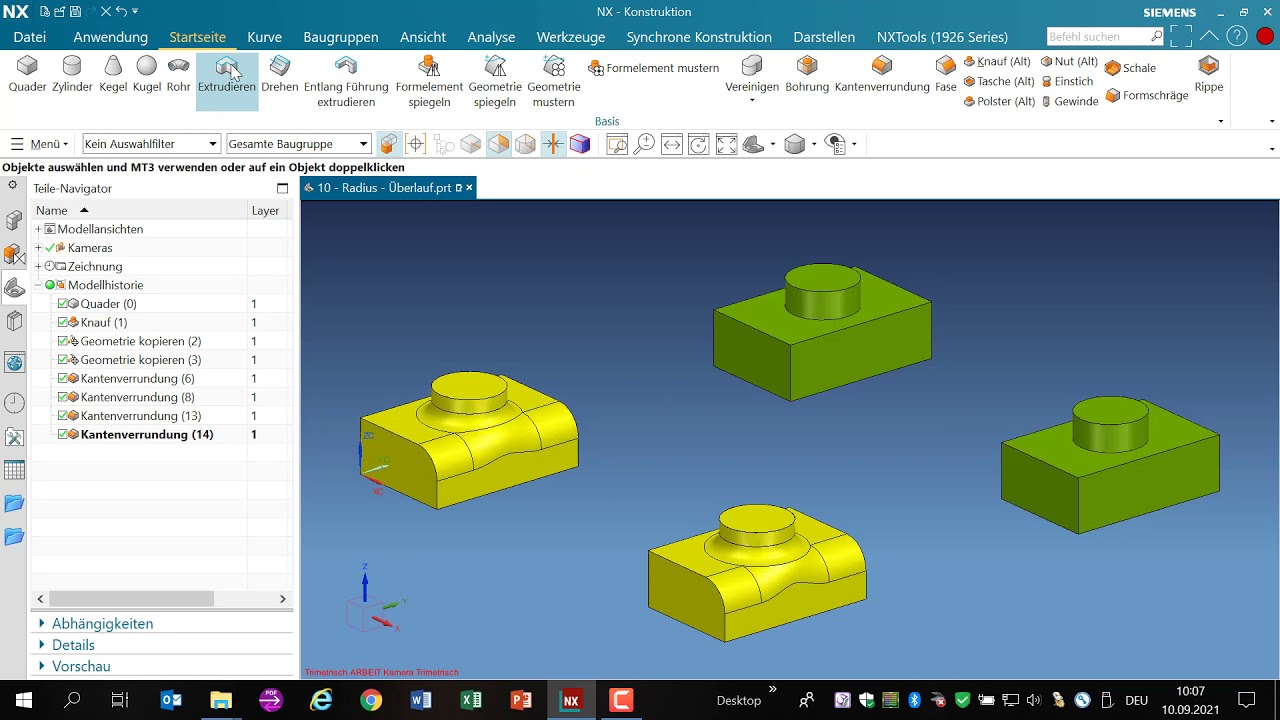Select the Formschräge draft tool
Image resolution: width=1280 pixels, height=720 pixels.
point(1147,96)
